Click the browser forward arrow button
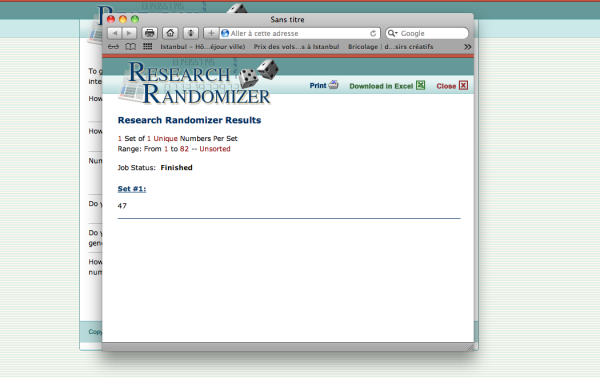The height and width of the screenshot is (378, 600). coord(129,33)
